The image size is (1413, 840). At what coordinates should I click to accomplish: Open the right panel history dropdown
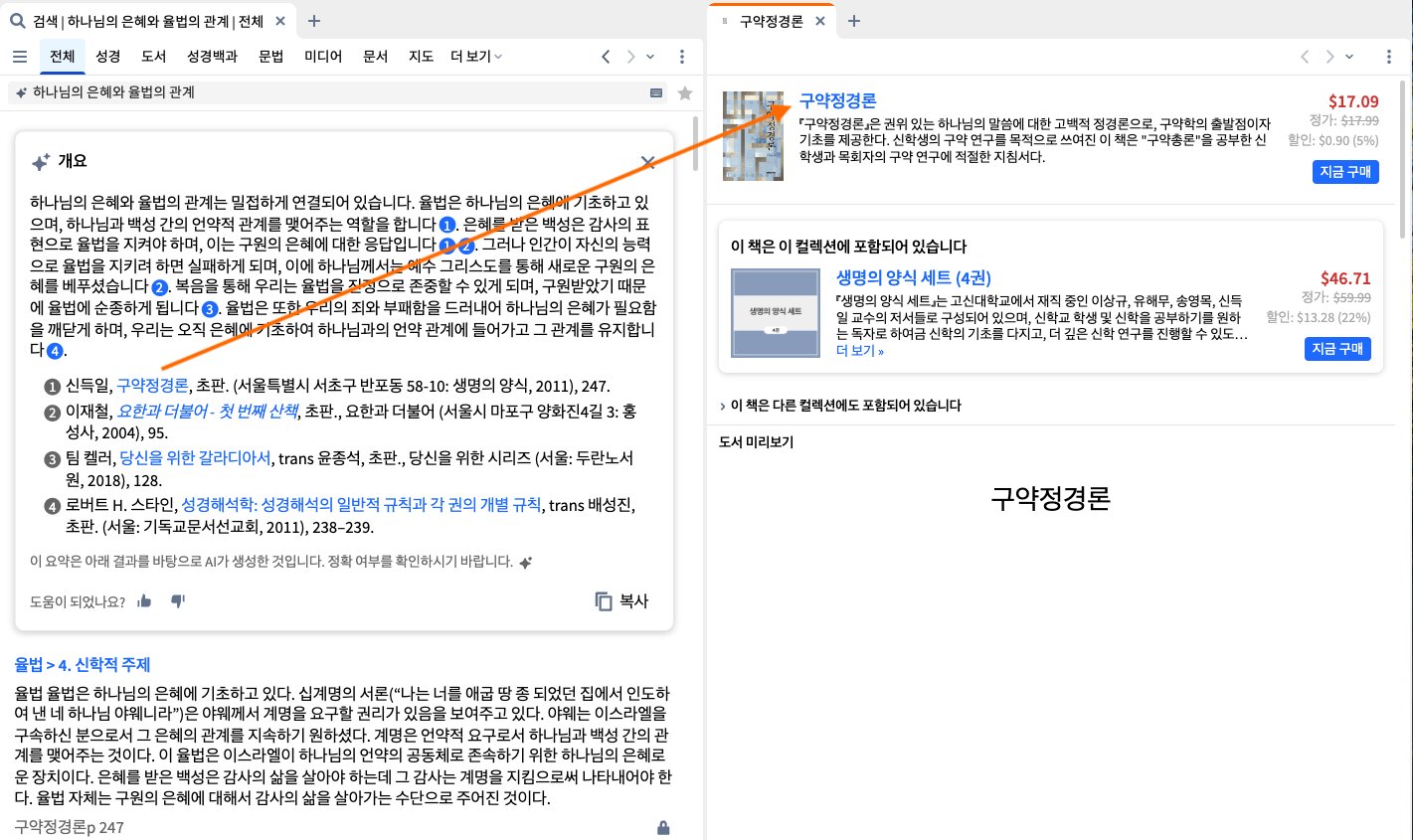tap(1349, 57)
